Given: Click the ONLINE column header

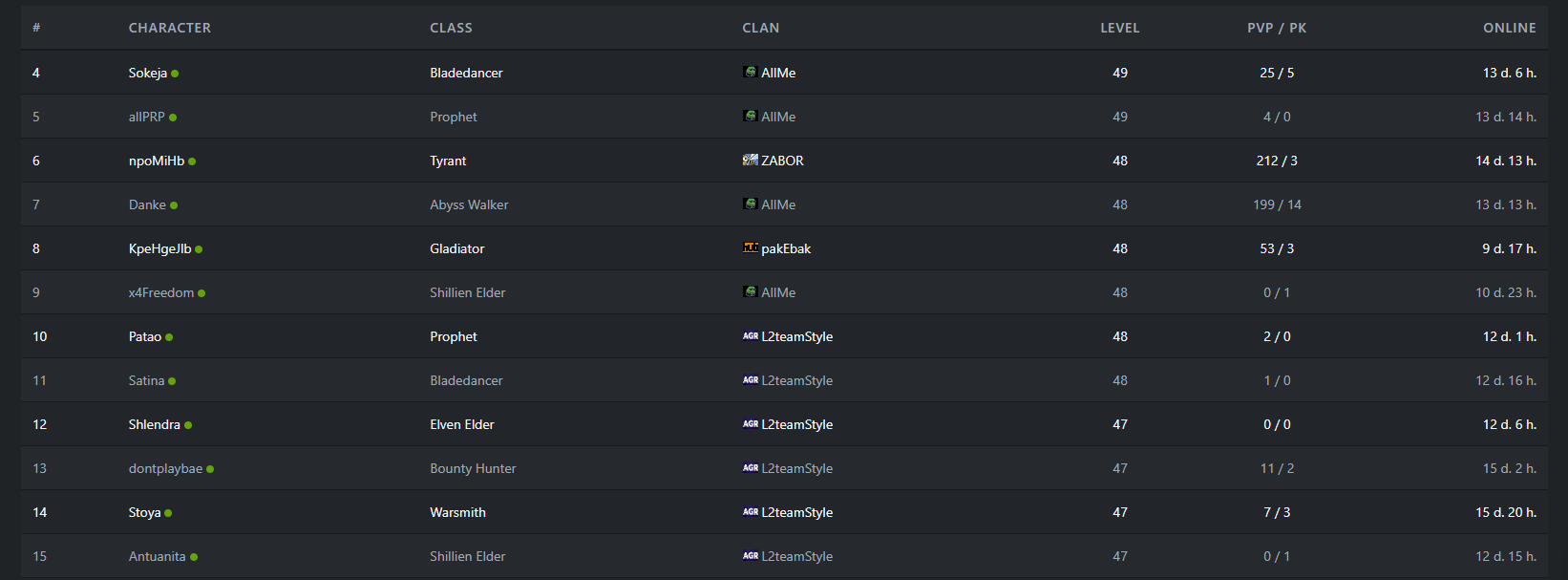Looking at the screenshot, I should tap(1510, 28).
